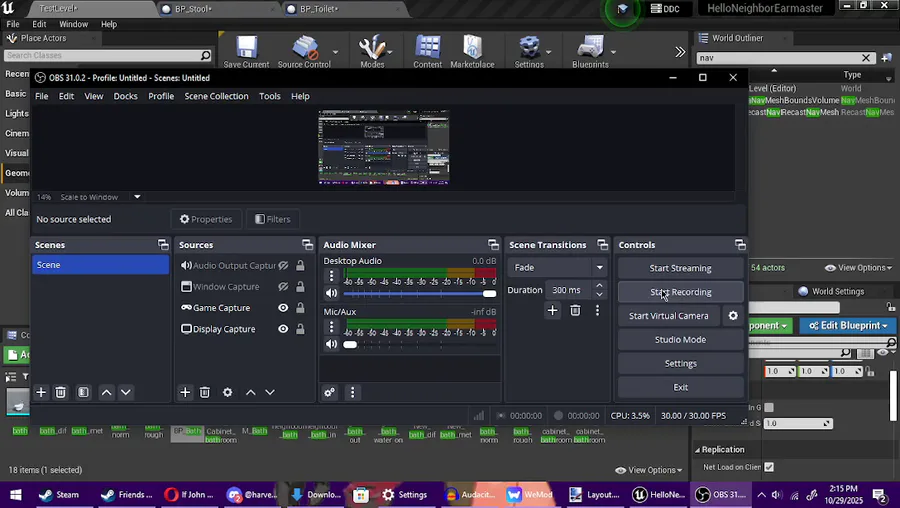Hide the Game Capture source

click(283, 308)
